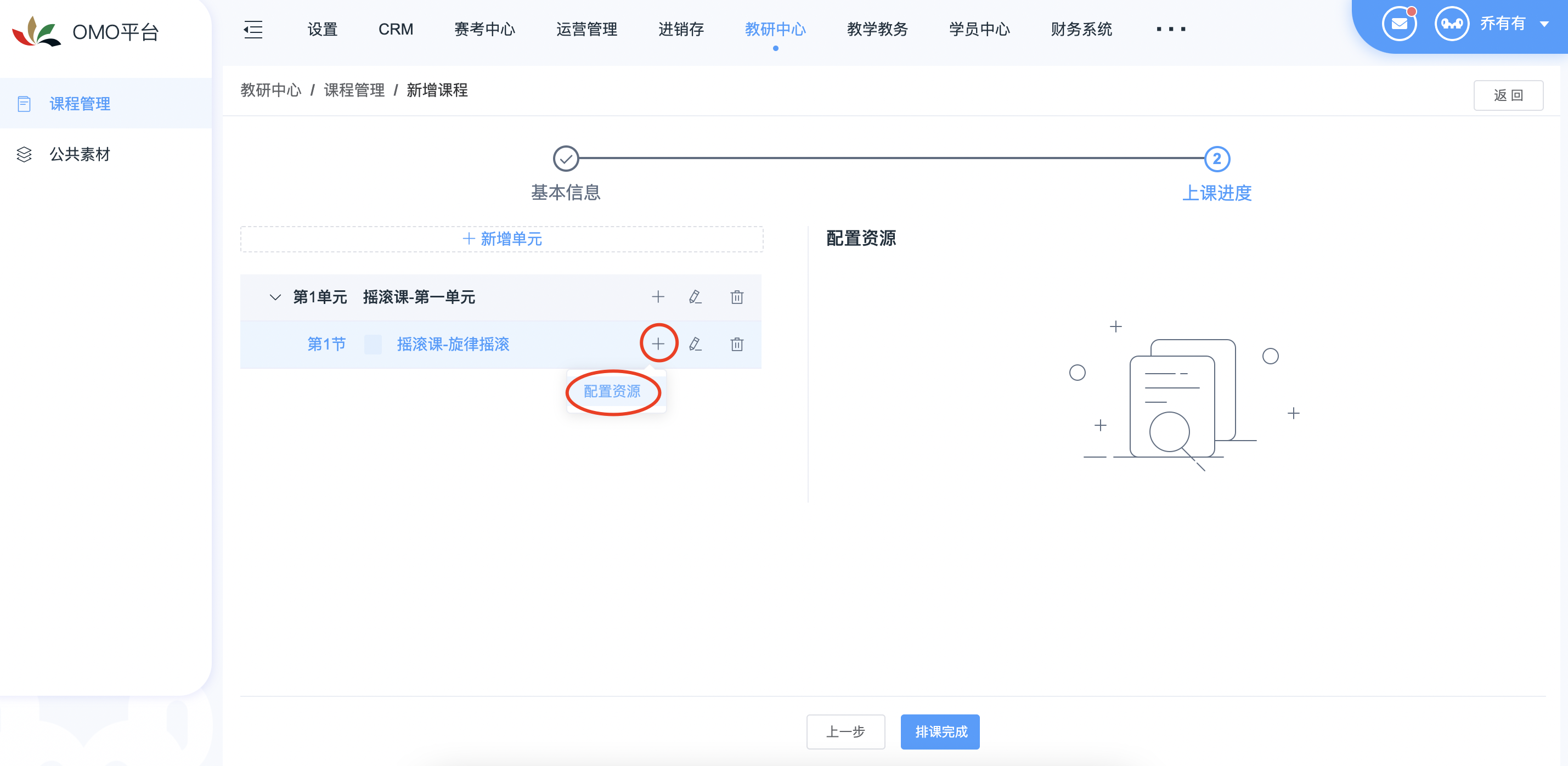Click the 教研中心 breadcrumb

[x=271, y=90]
